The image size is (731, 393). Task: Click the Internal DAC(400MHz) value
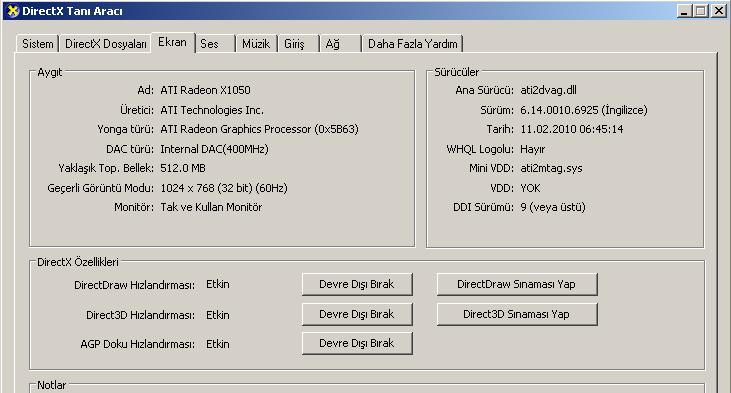[x=214, y=149]
